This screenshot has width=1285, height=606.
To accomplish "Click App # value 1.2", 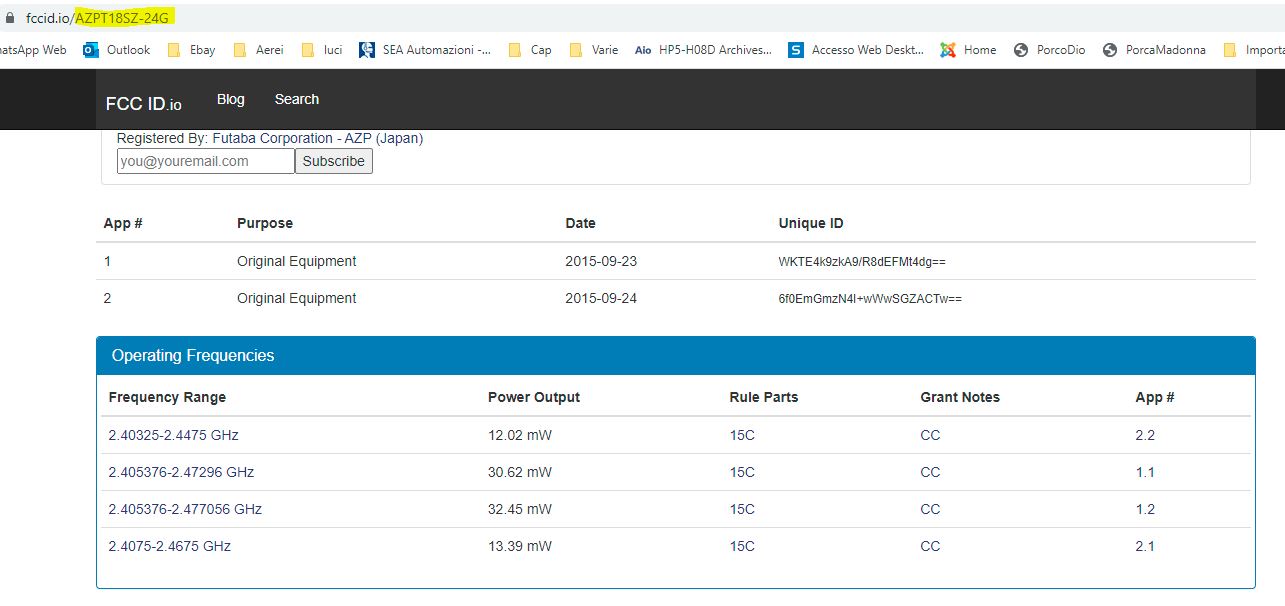I will 1145,509.
